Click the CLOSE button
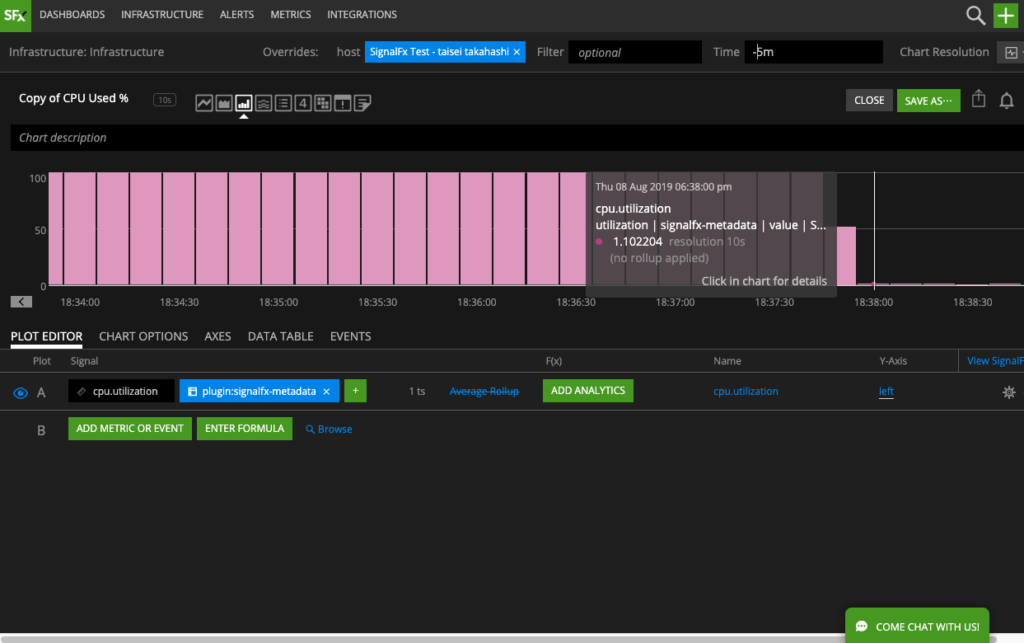The height and width of the screenshot is (643, 1024). coord(869,100)
